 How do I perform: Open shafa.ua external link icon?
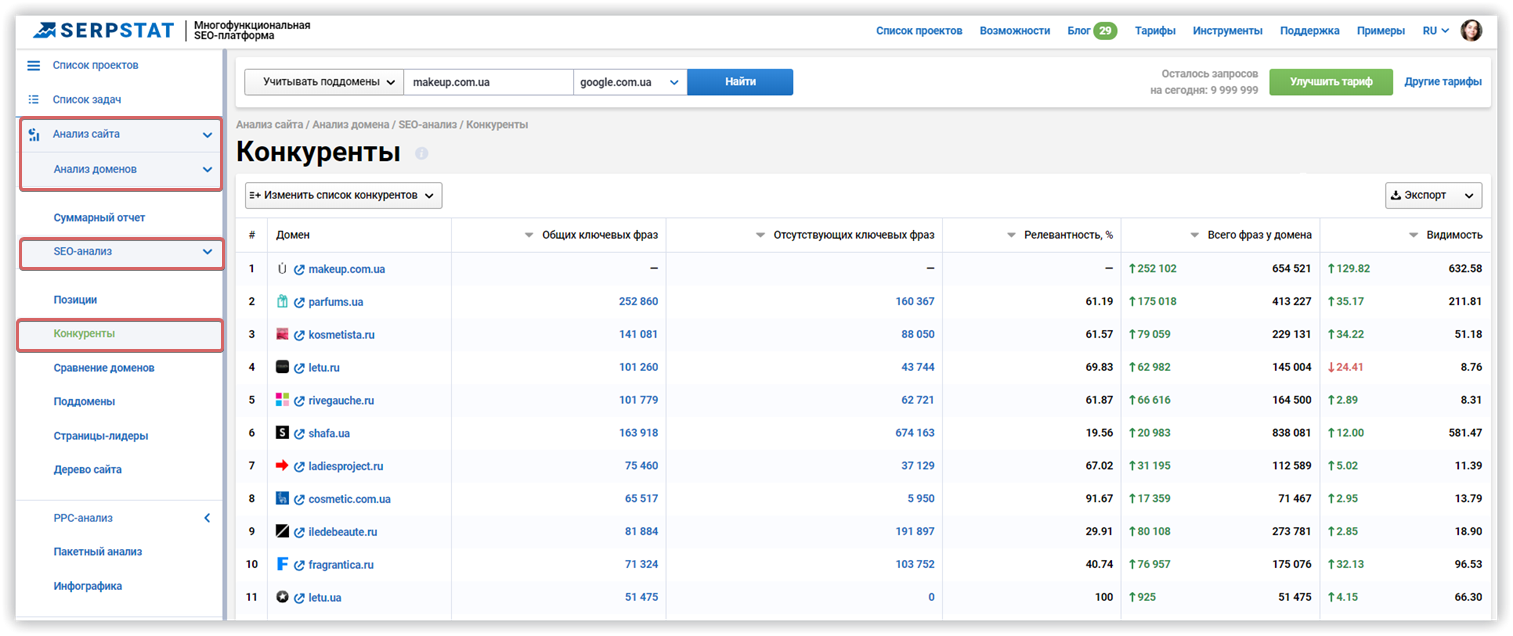click(x=299, y=434)
